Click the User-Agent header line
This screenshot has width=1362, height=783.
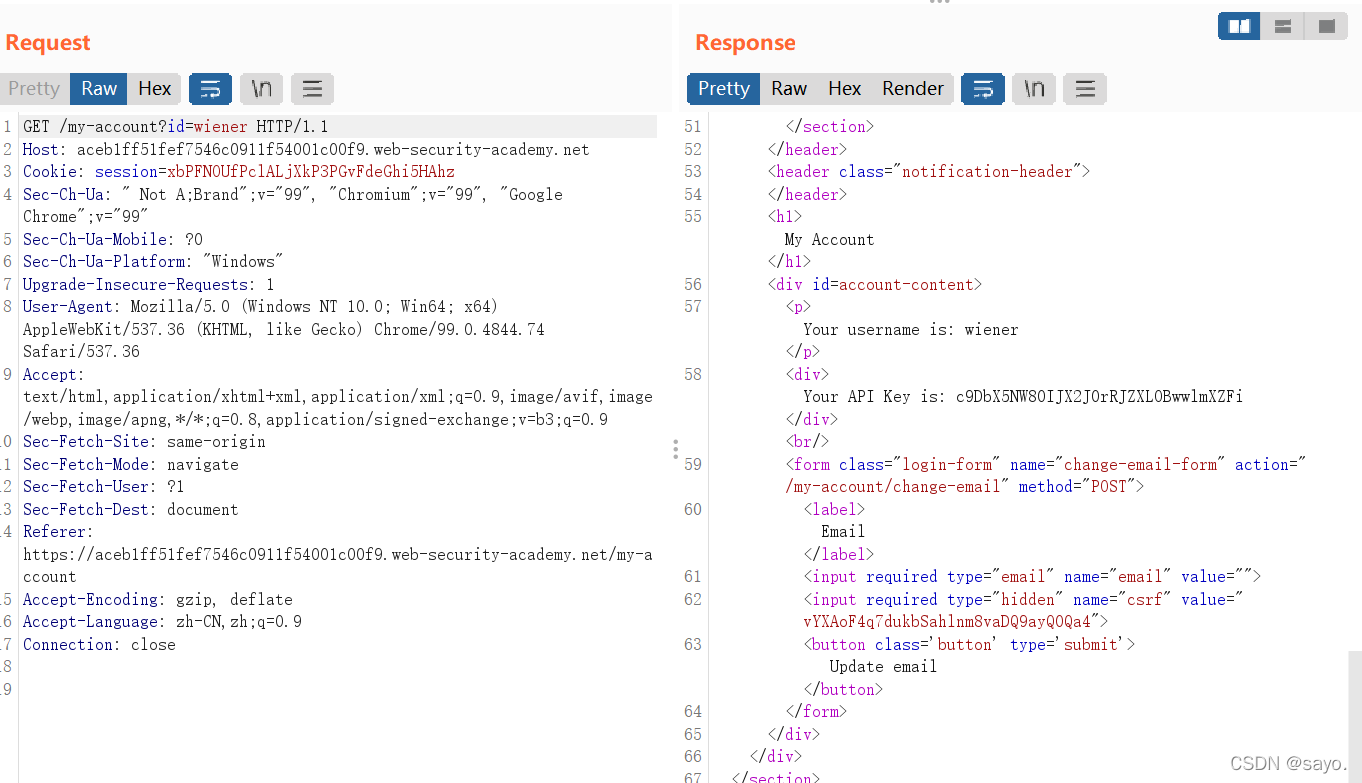click(x=260, y=307)
